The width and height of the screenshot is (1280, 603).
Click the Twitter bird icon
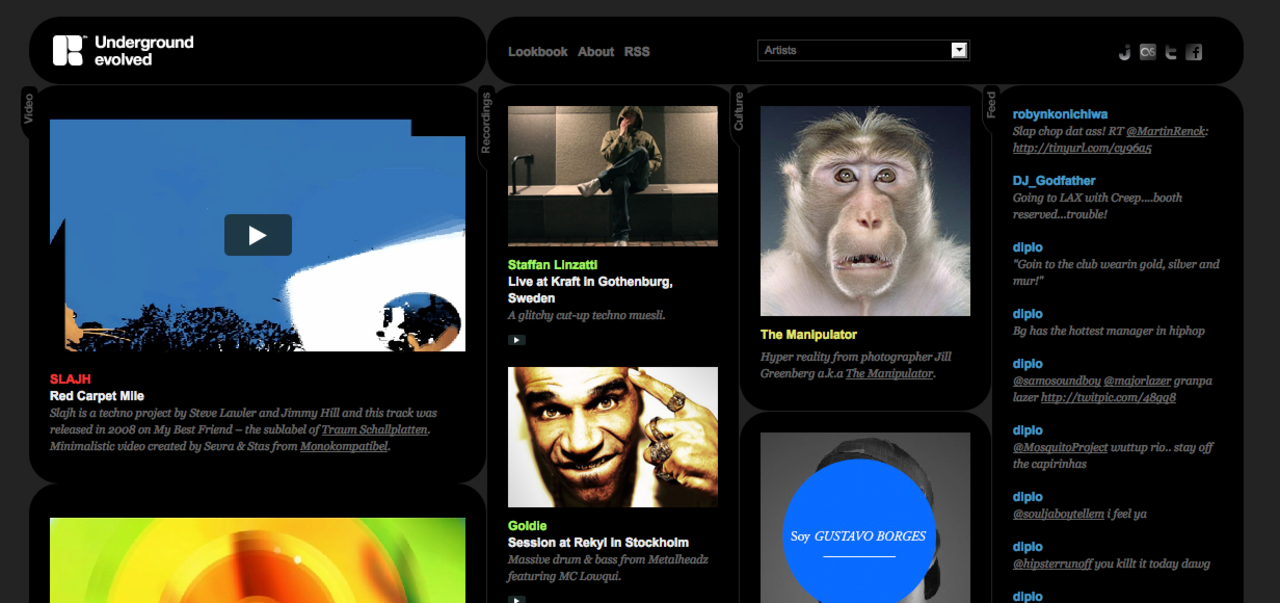1170,51
